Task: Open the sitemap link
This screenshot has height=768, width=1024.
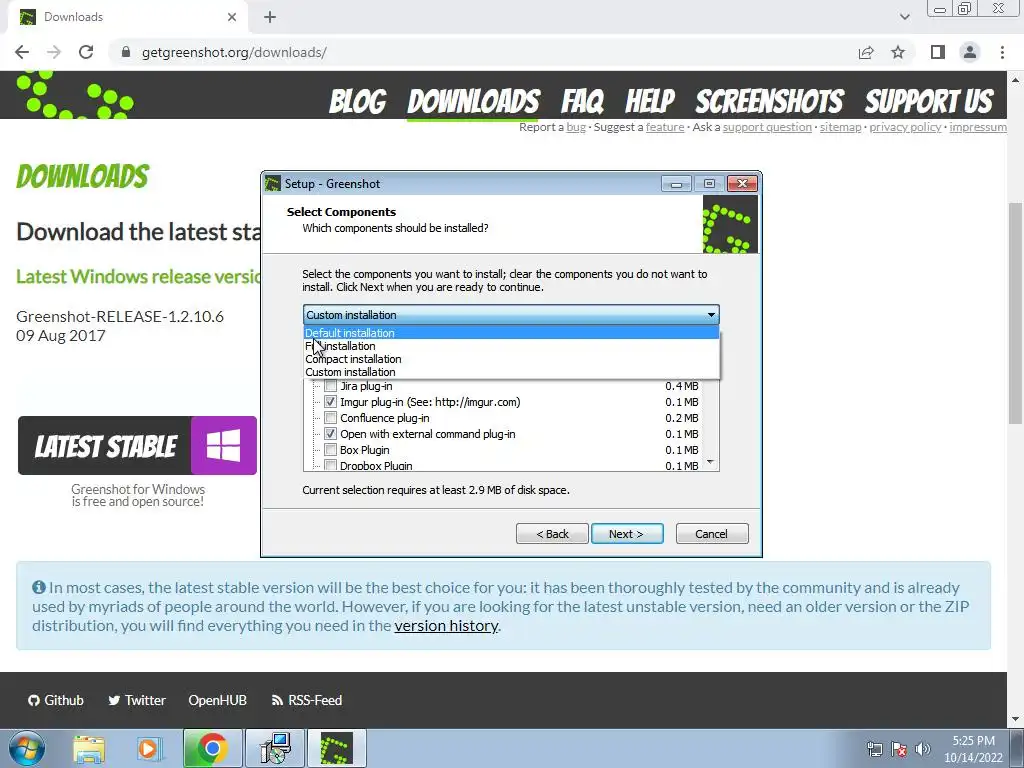Action: (840, 127)
